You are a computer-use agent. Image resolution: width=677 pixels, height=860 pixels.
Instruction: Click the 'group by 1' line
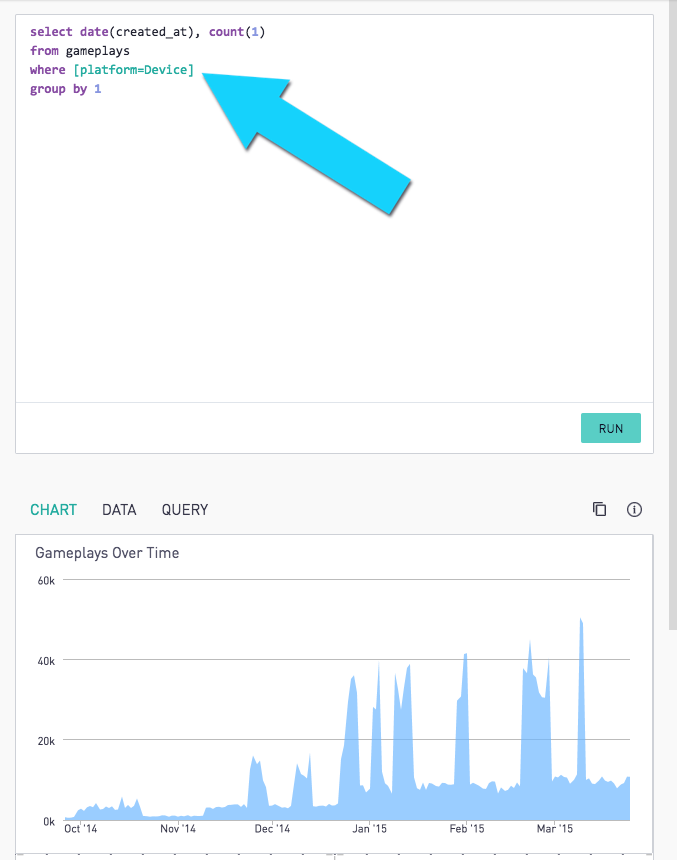(x=66, y=89)
